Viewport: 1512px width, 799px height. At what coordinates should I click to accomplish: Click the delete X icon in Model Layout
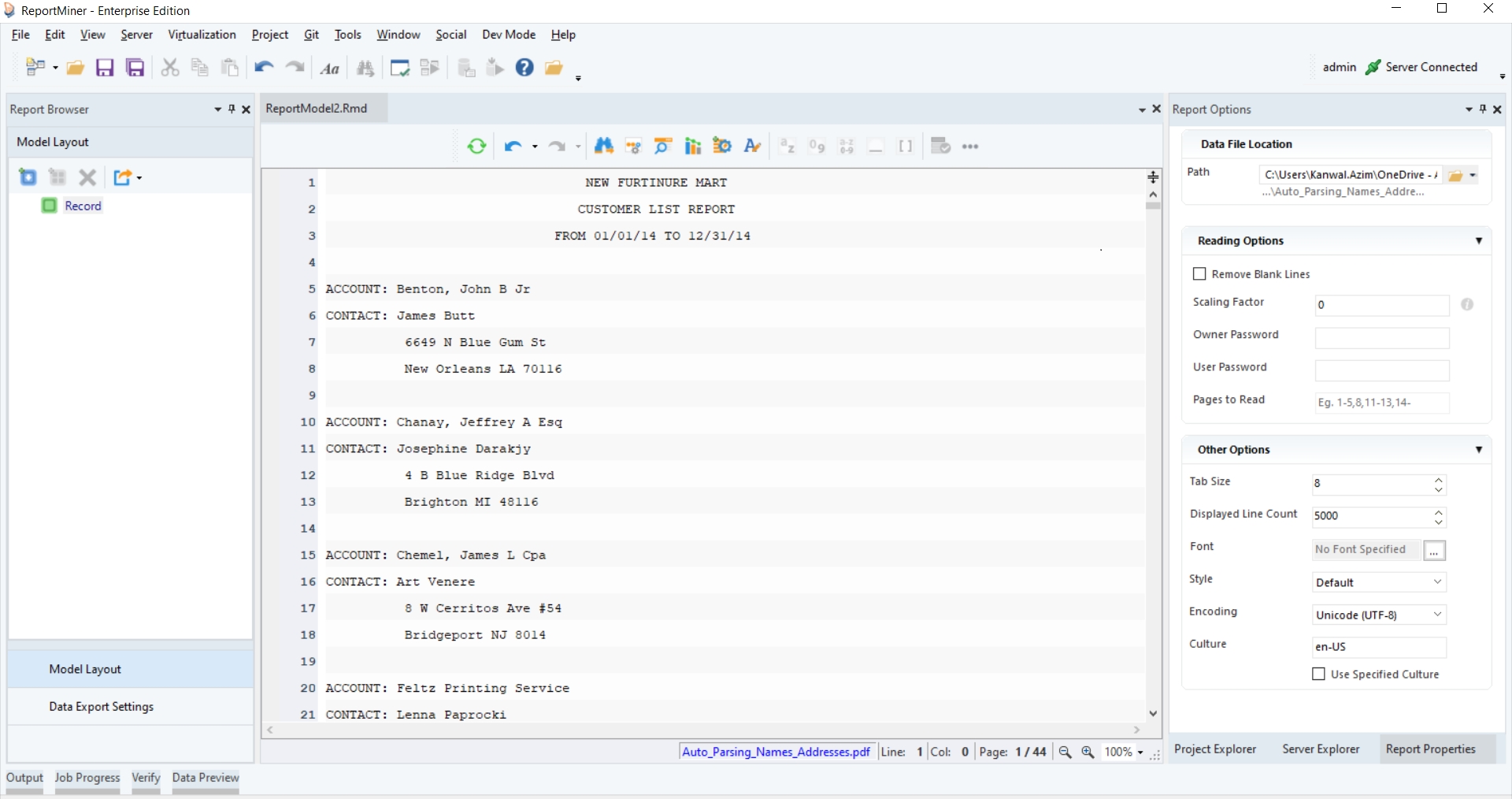point(87,177)
